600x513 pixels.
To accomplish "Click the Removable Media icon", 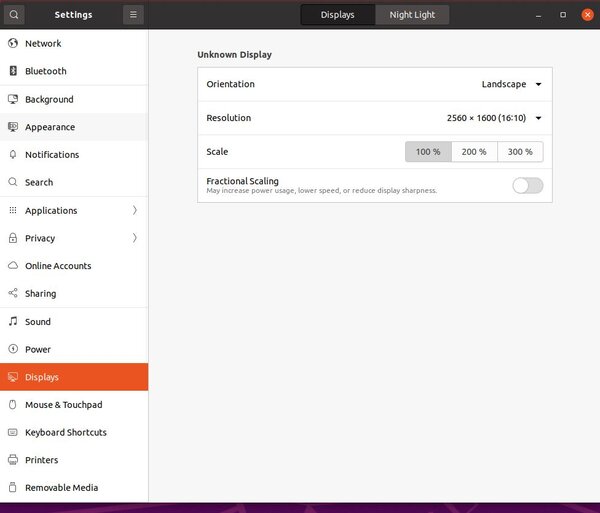I will (13, 487).
